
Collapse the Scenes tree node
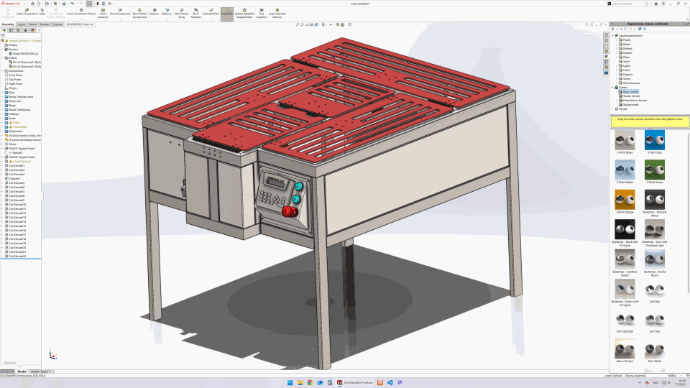click(613, 88)
